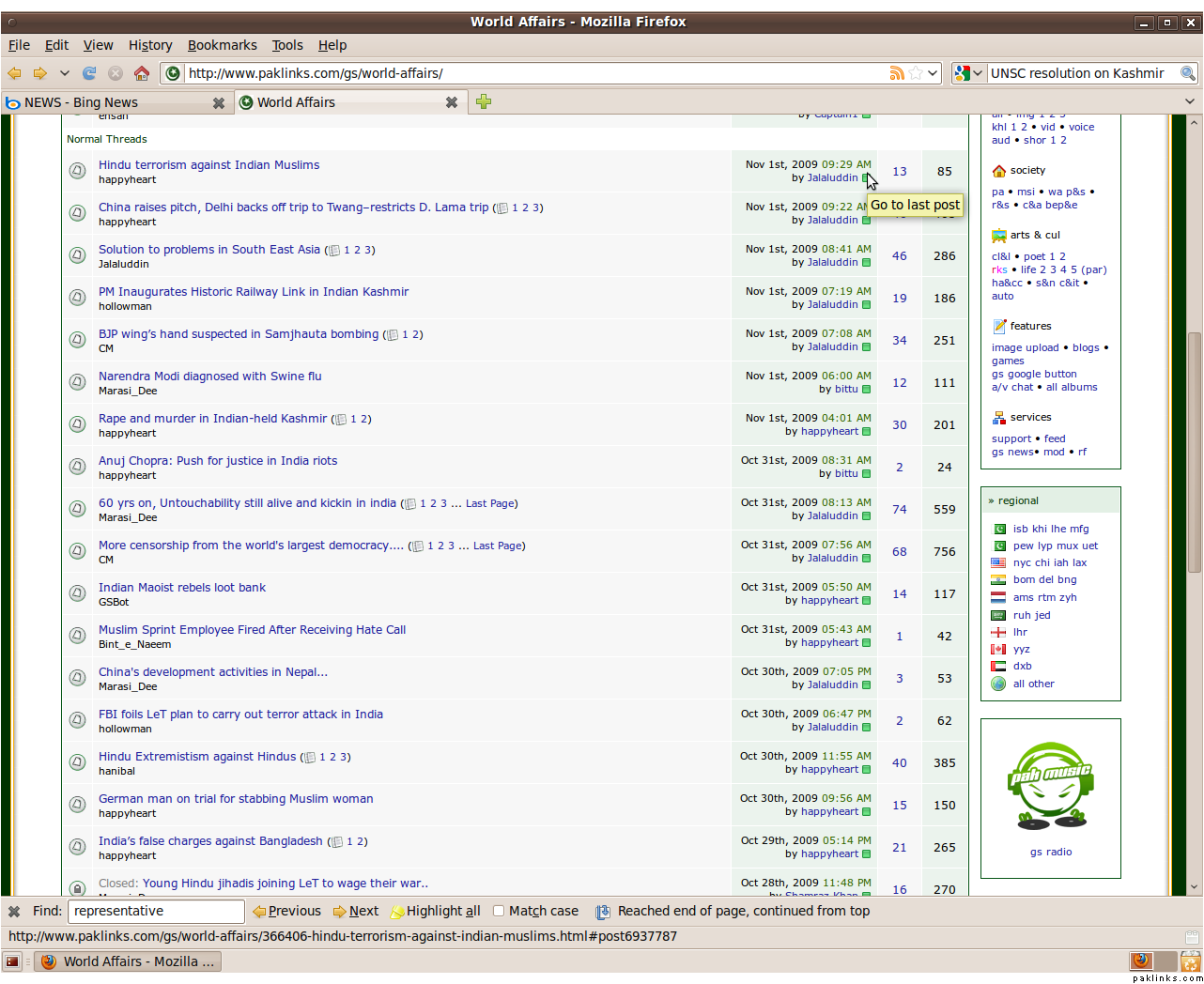This screenshot has width=1204, height=984.
Task: Bookmark this page with the star icon
Action: coord(916,73)
